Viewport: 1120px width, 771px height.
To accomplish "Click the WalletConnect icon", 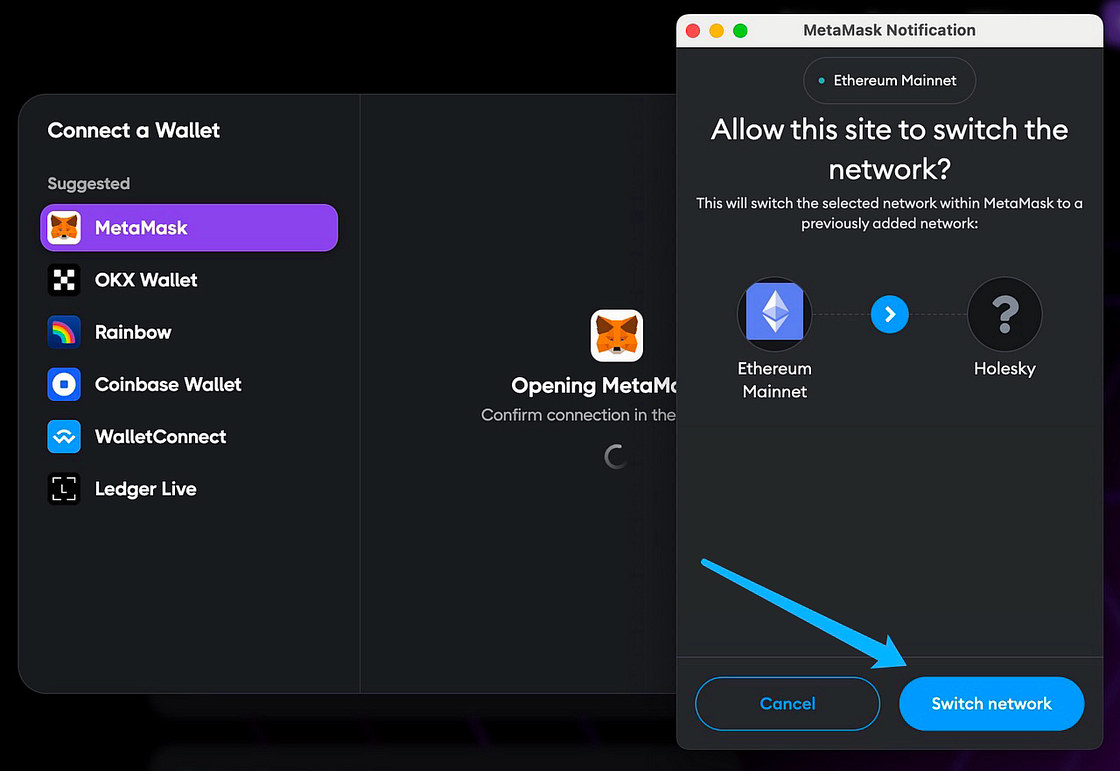I will click(64, 437).
